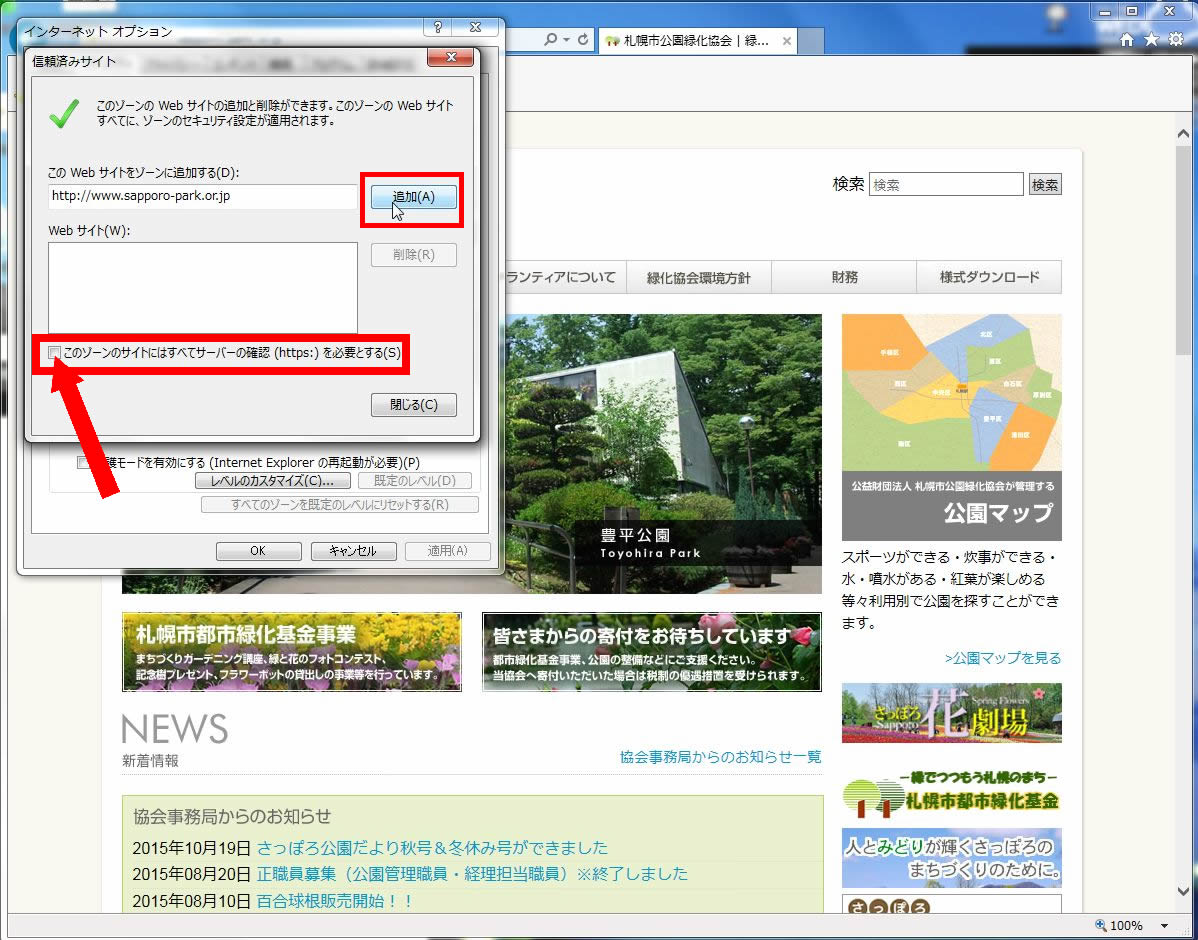Image resolution: width=1198 pixels, height=940 pixels.
Task: Open the 公園マップを見る link
Action: 1002,658
